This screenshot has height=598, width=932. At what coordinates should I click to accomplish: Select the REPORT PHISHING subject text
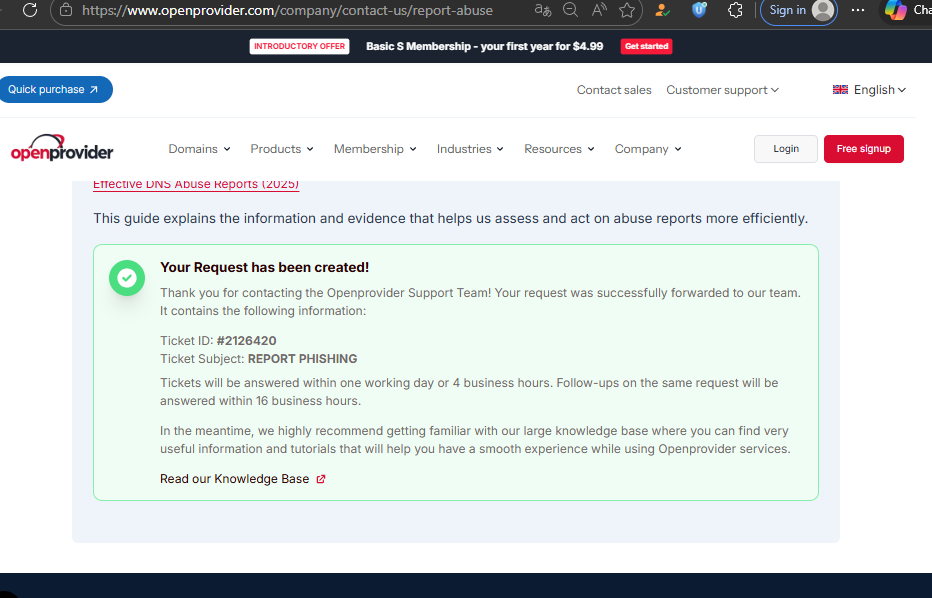(x=303, y=359)
